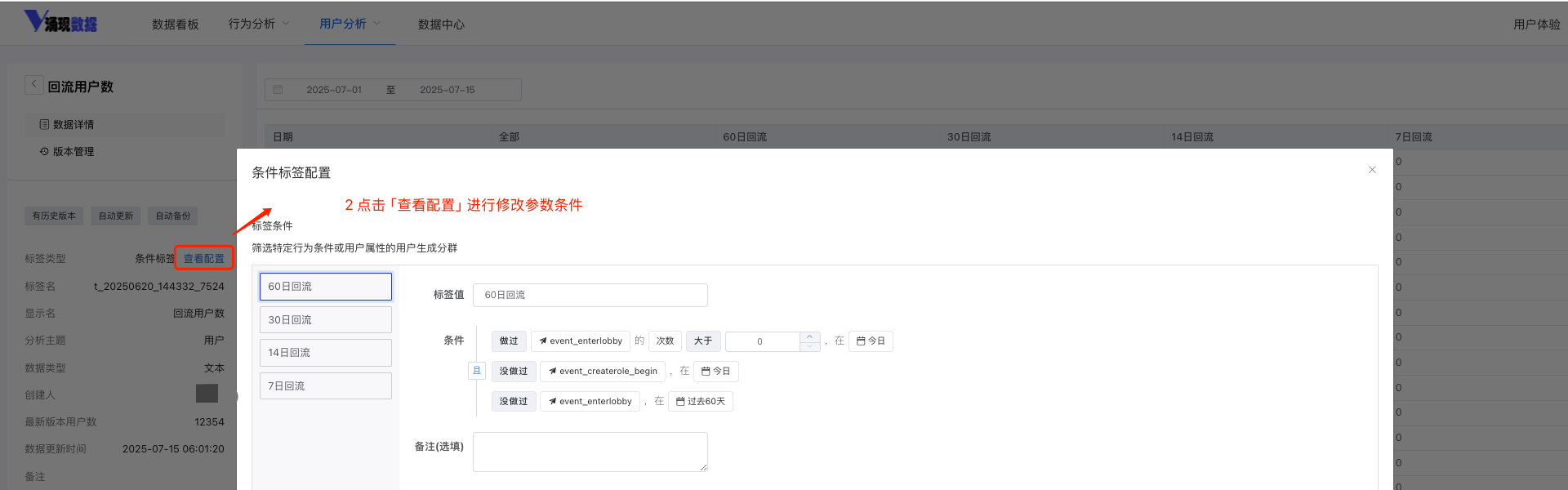Expand the 用户分析 menu
Image resolution: width=1568 pixels, height=490 pixels.
coord(350,24)
